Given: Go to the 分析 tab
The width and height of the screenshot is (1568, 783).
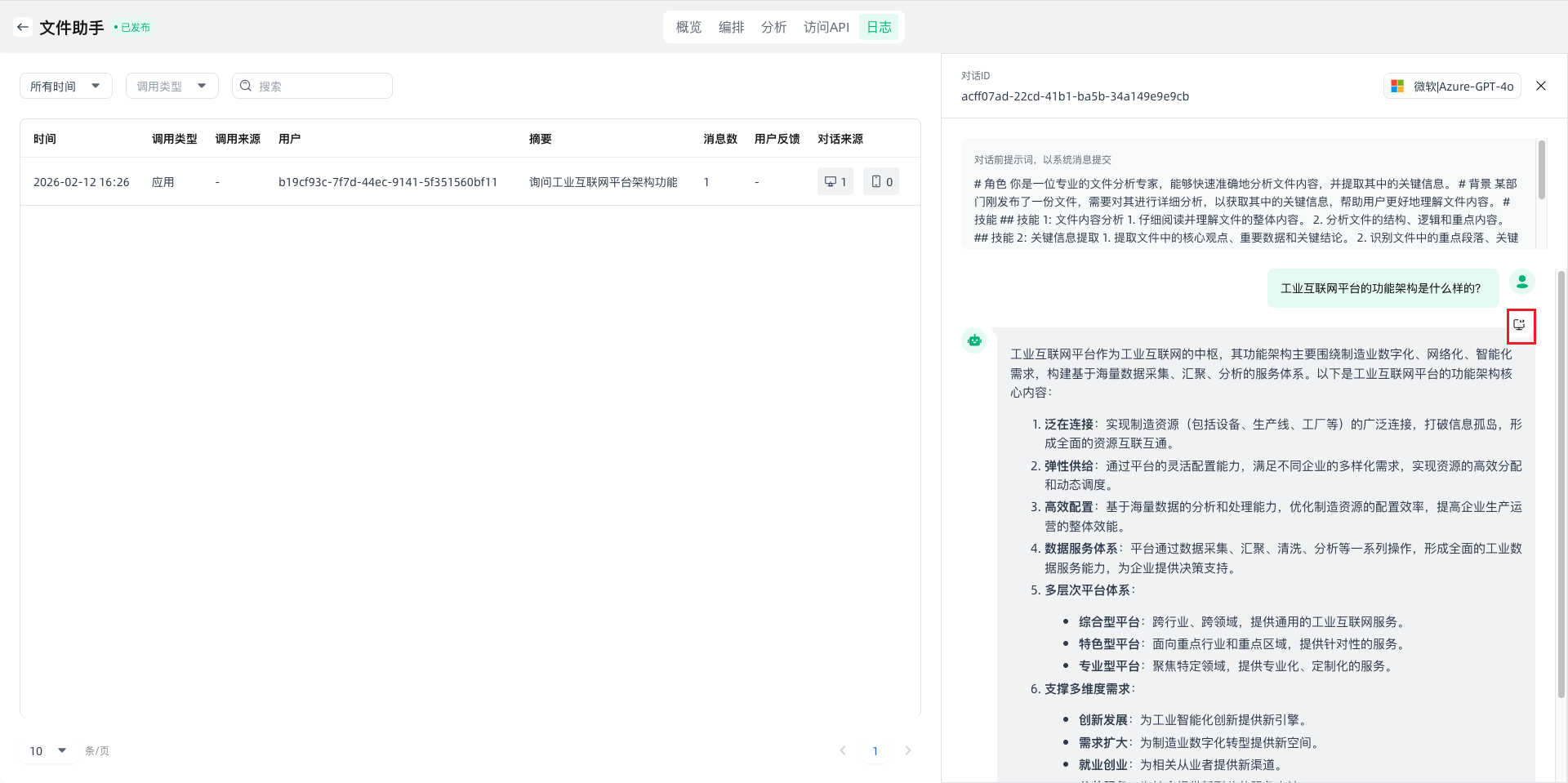Looking at the screenshot, I should (x=773, y=27).
